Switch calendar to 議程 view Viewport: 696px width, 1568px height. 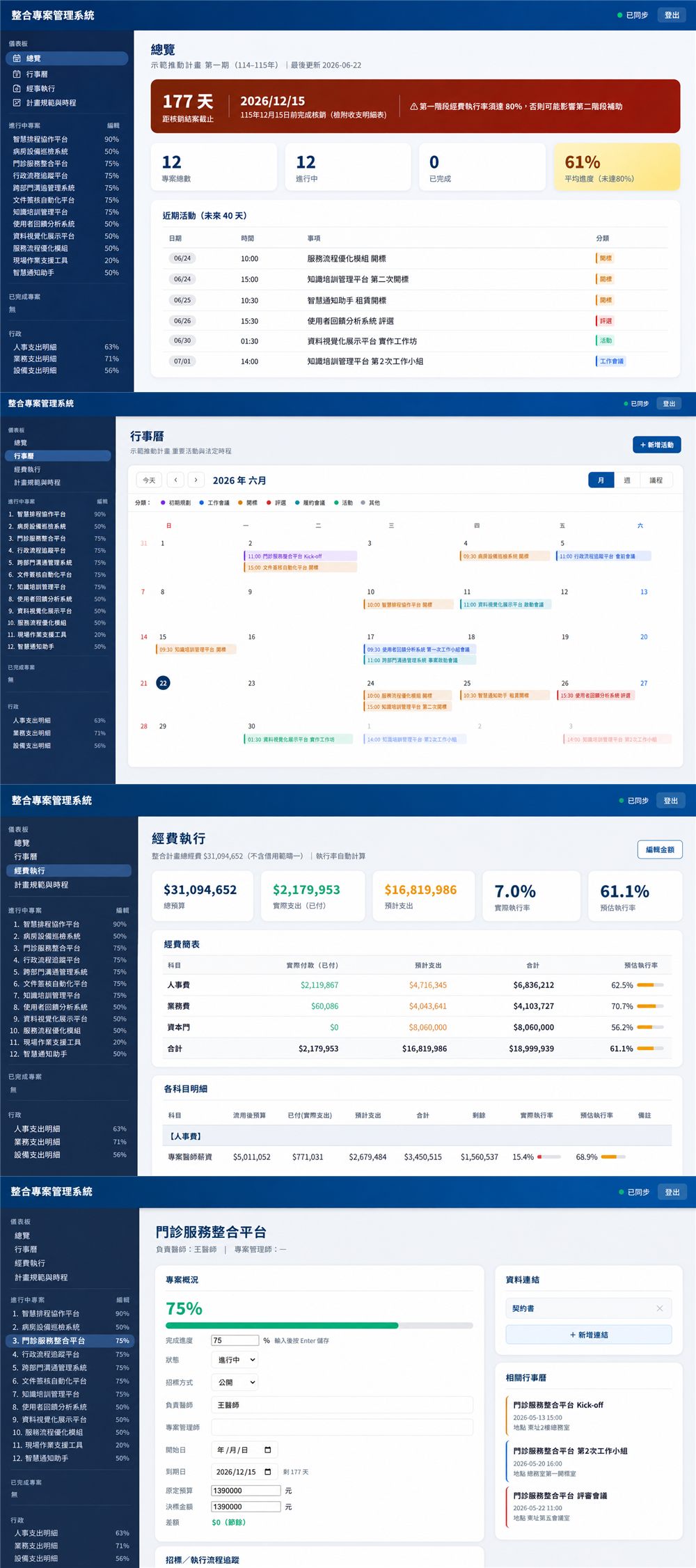[x=656, y=480]
